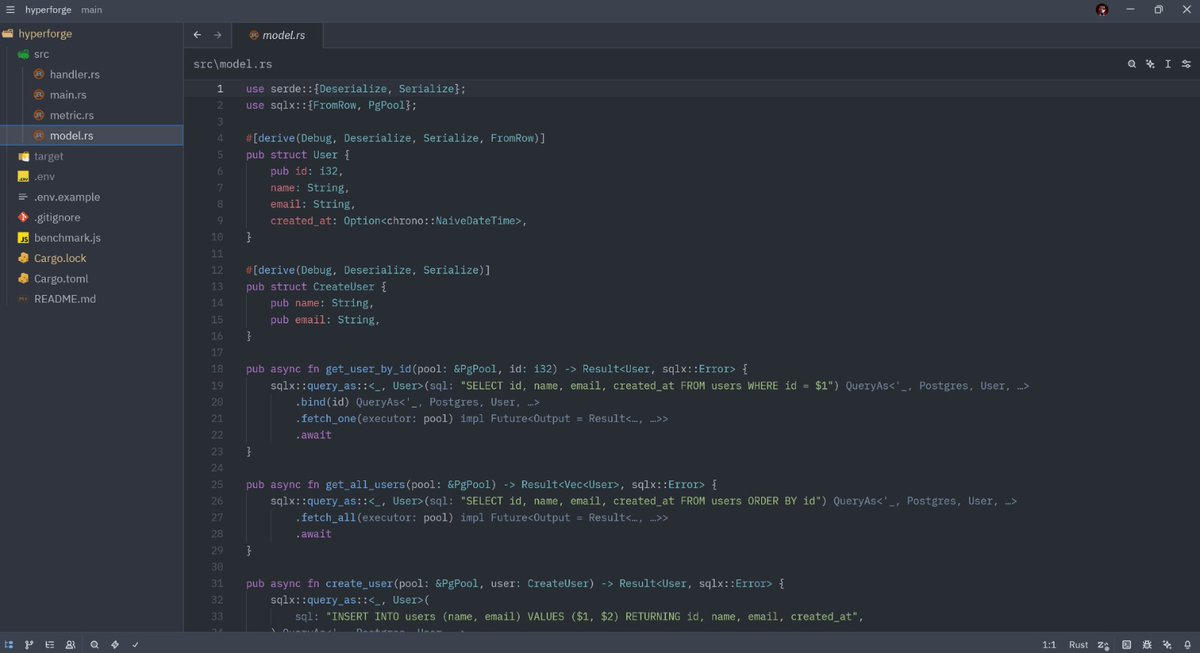Open the collaboration panel icon
This screenshot has height=653, width=1200.
coord(70,645)
